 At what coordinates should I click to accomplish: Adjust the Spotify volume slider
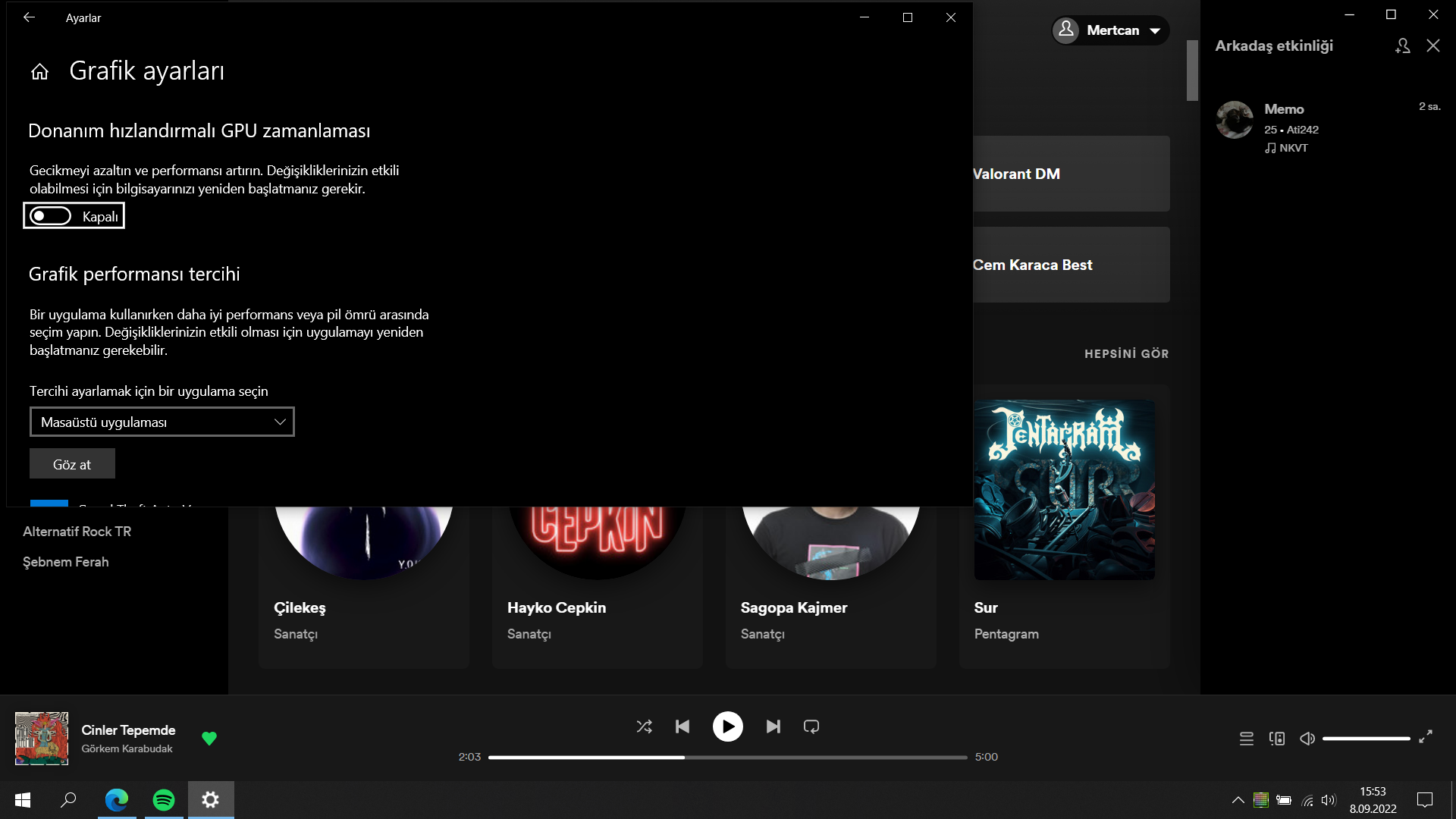tap(1367, 738)
